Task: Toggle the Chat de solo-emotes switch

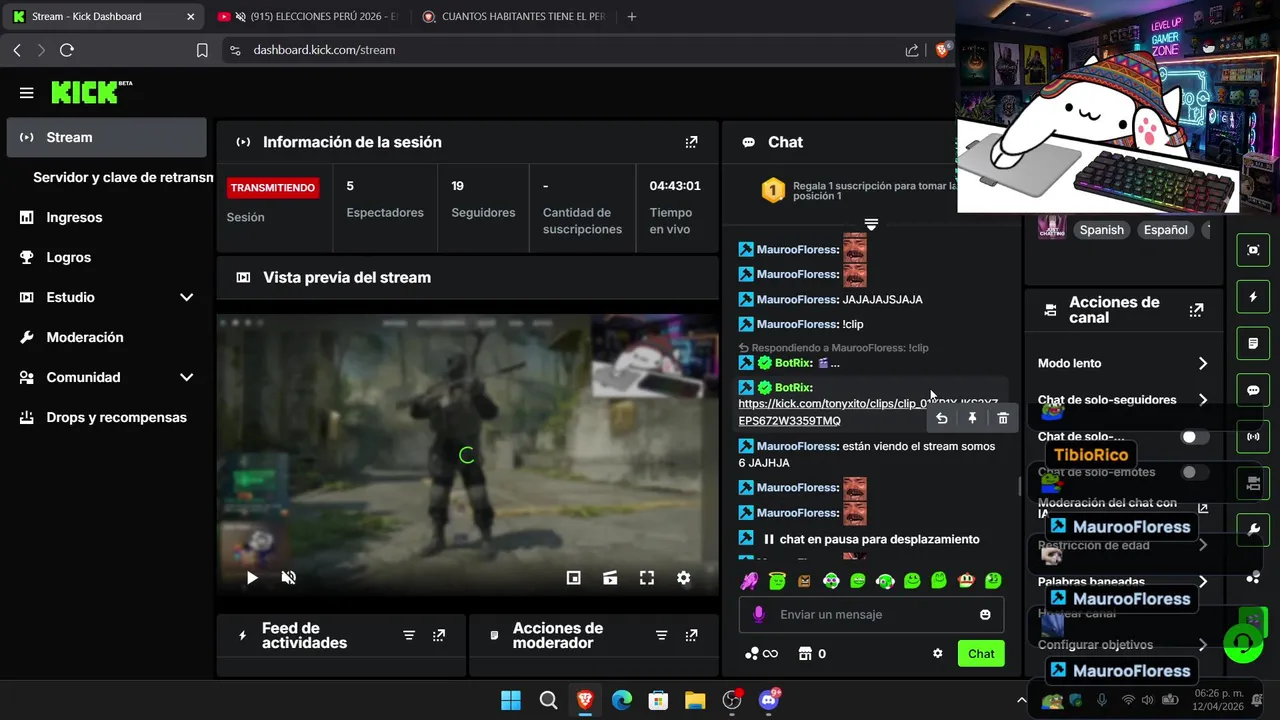Action: click(x=1194, y=472)
